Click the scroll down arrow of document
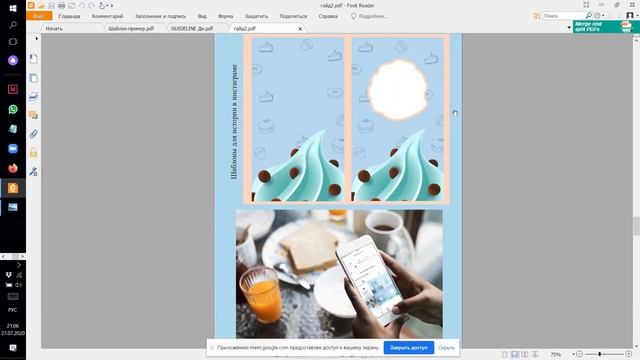This screenshot has width=640, height=360. click(x=636, y=346)
